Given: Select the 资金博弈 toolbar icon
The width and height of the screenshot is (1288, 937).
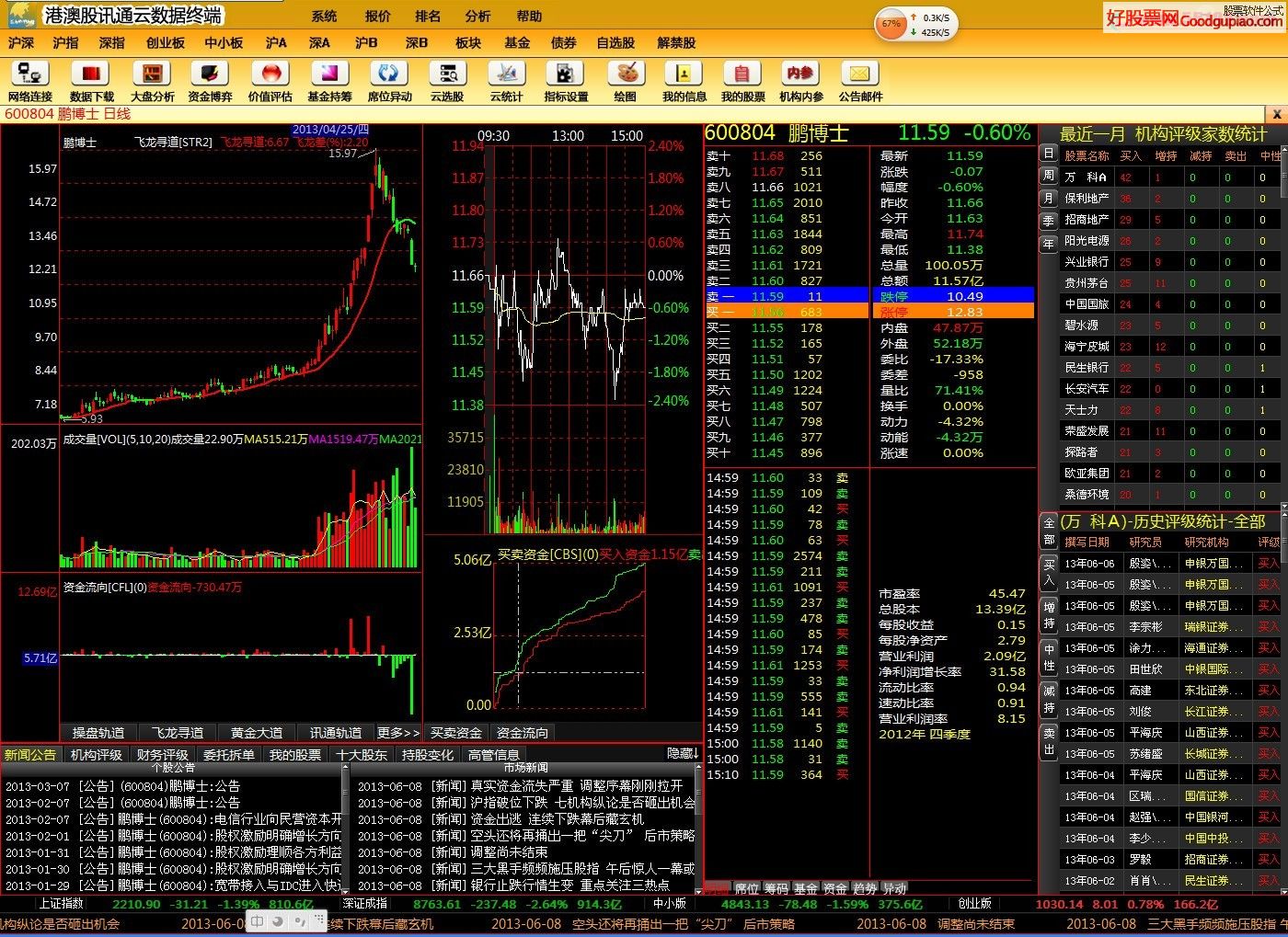Looking at the screenshot, I should pos(210,81).
